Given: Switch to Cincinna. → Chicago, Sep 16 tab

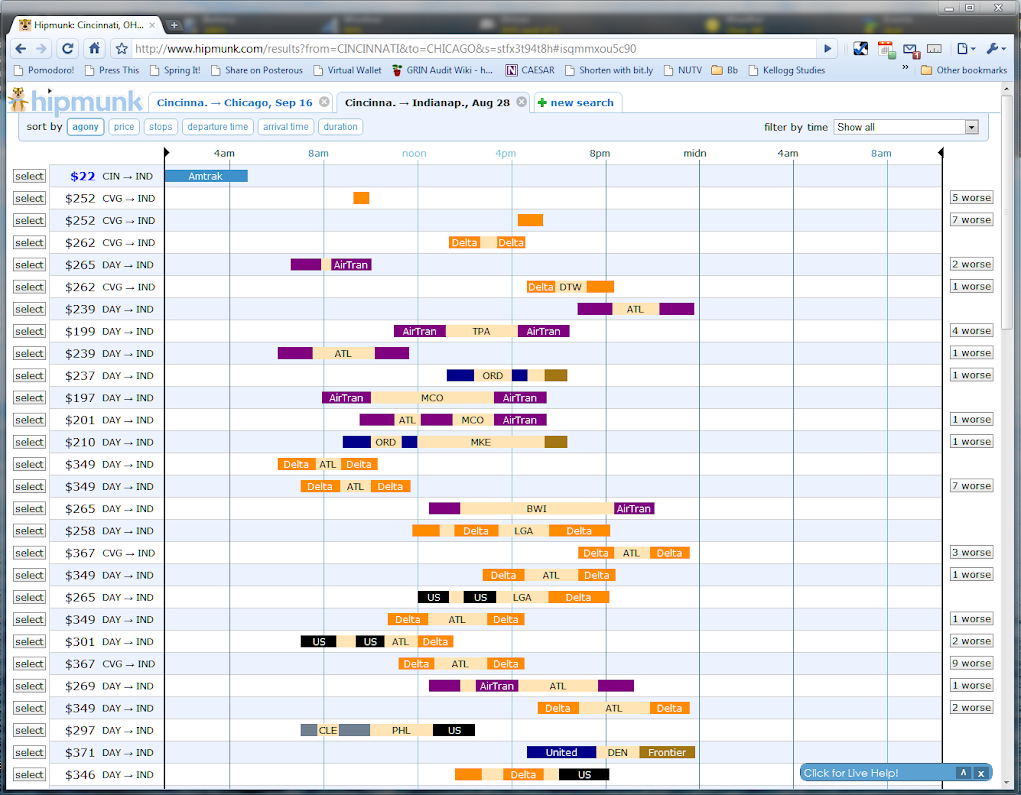Looking at the screenshot, I should [234, 103].
